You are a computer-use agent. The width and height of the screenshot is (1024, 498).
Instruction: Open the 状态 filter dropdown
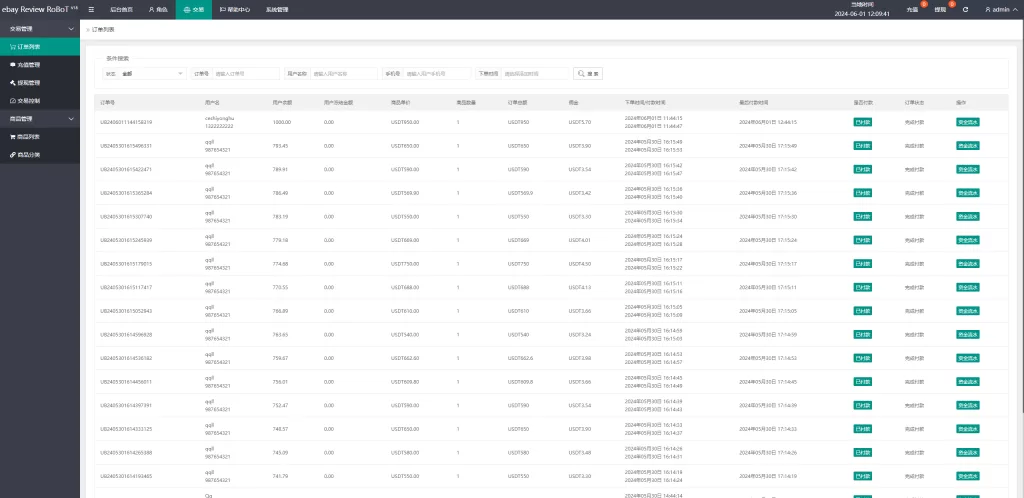point(152,73)
